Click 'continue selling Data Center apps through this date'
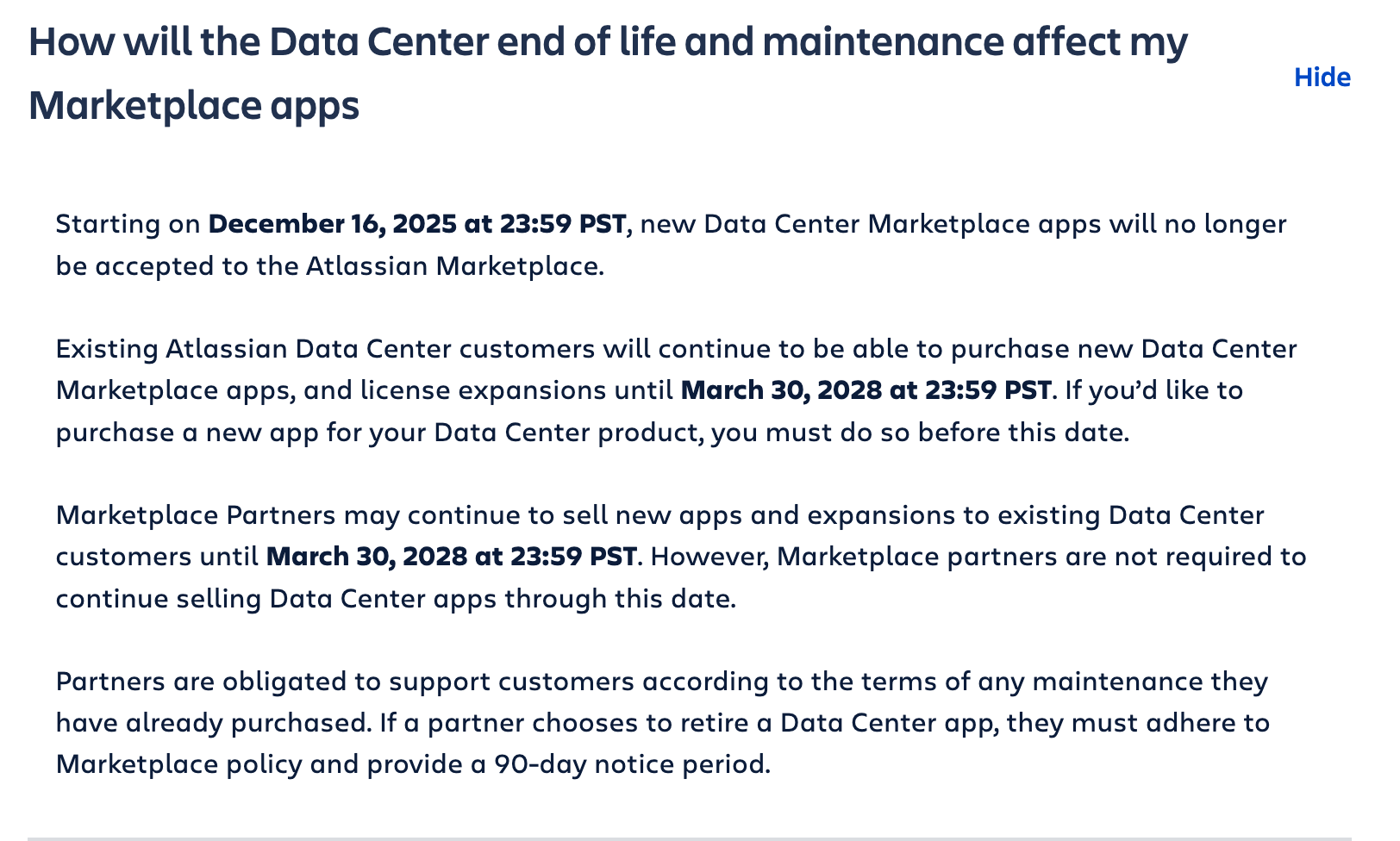 (x=396, y=598)
